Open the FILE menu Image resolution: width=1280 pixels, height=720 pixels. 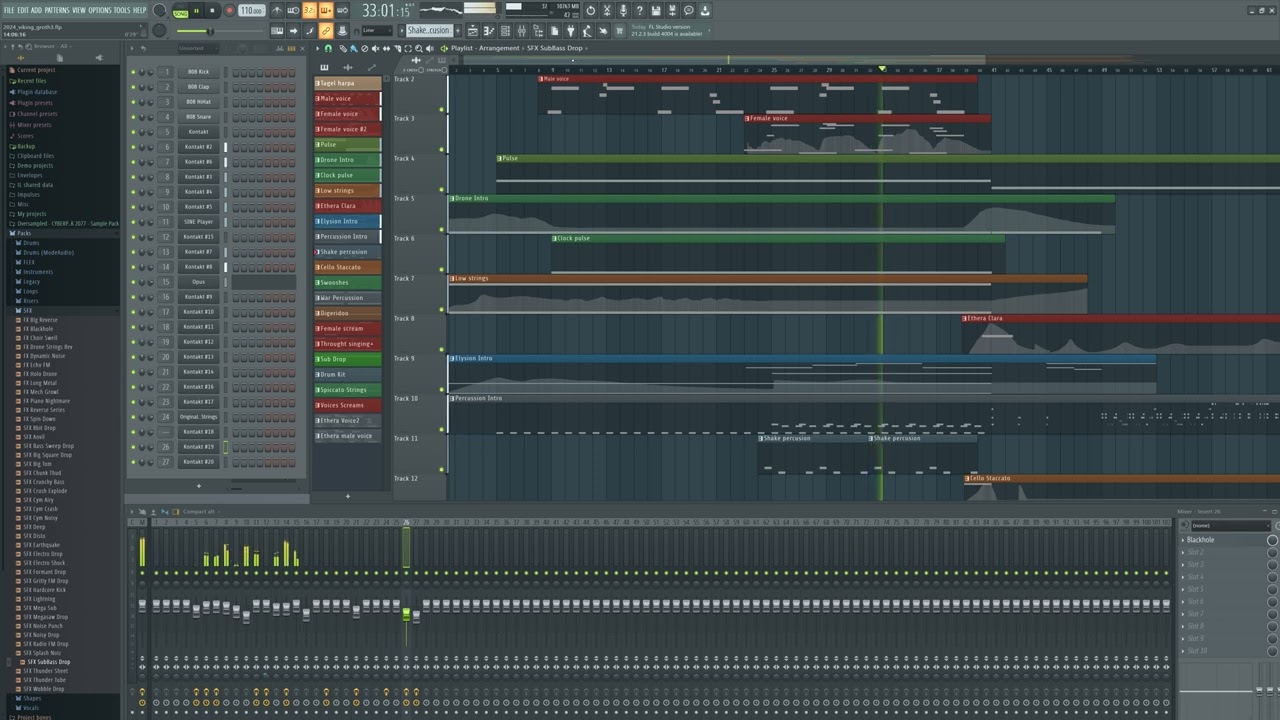pos(9,10)
